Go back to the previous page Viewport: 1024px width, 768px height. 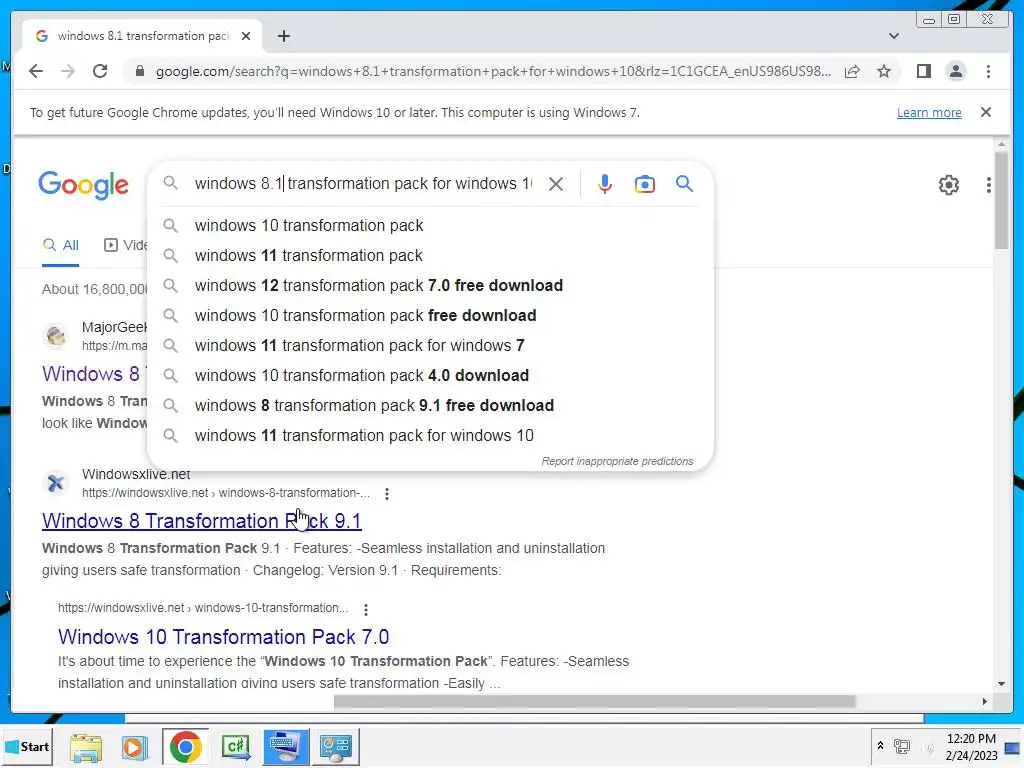point(36,71)
